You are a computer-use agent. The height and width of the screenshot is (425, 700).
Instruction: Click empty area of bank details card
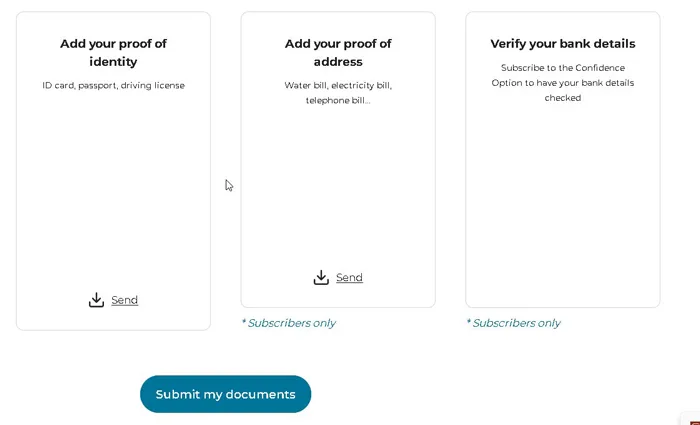562,201
